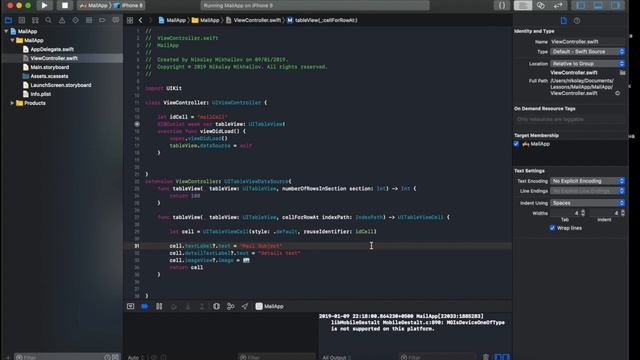Click the image literal swatch in code
640x360 pixels.
[246, 260]
